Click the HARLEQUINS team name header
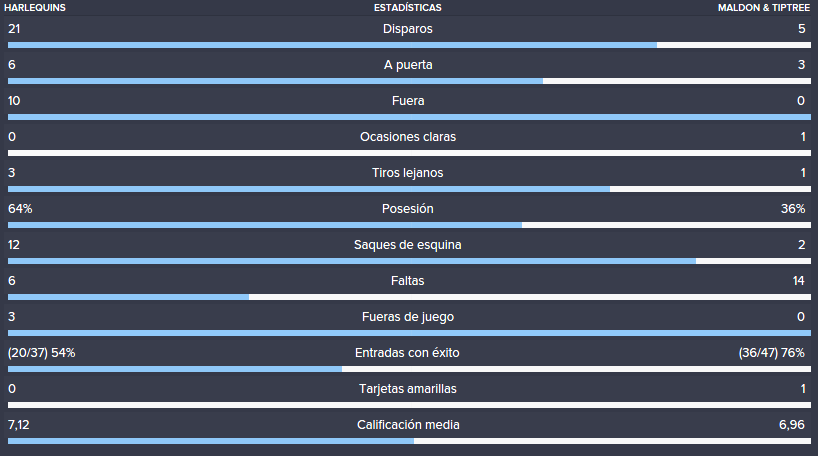818x456 pixels. point(35,8)
